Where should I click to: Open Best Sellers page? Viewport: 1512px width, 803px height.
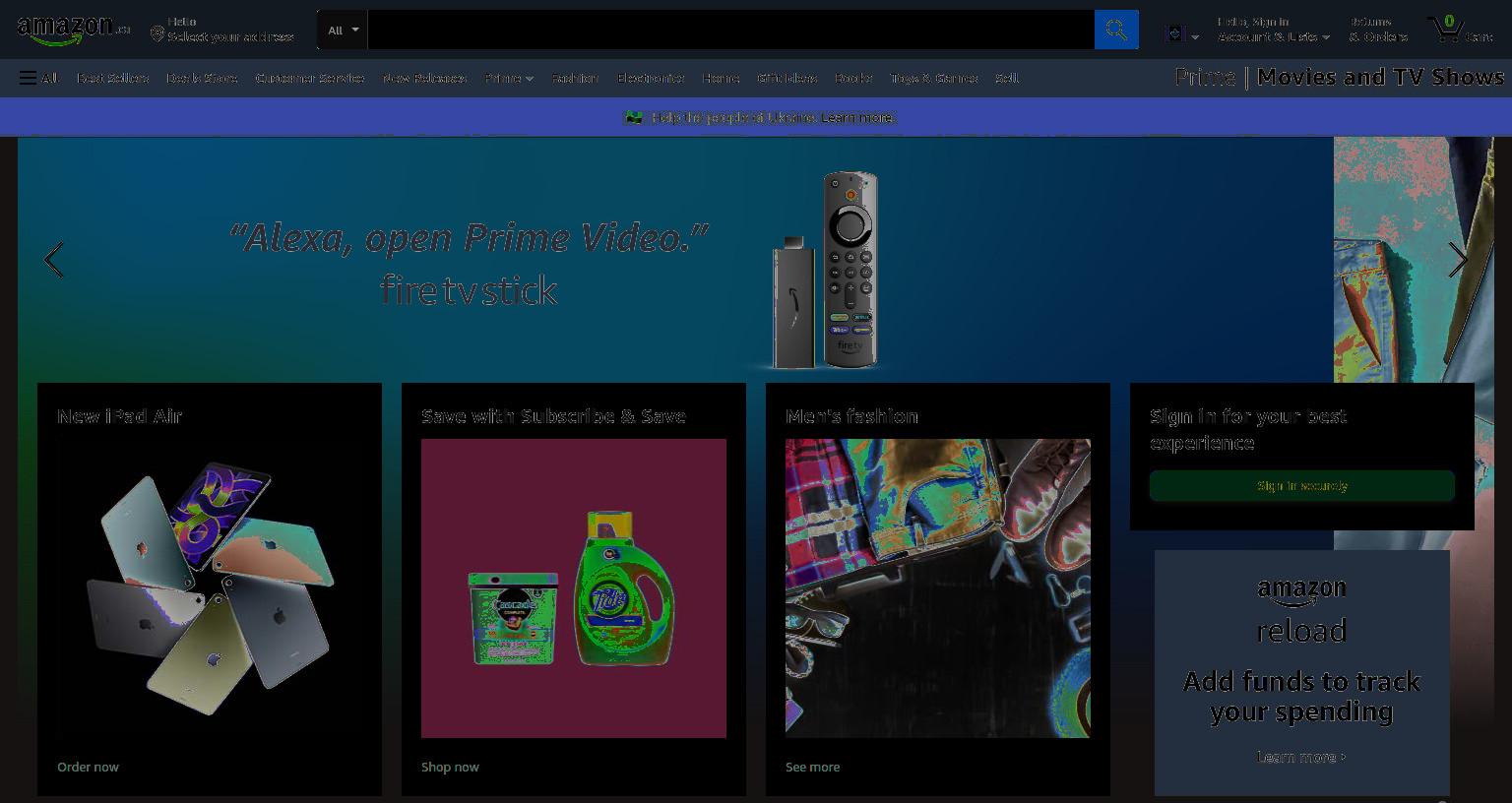pos(112,78)
